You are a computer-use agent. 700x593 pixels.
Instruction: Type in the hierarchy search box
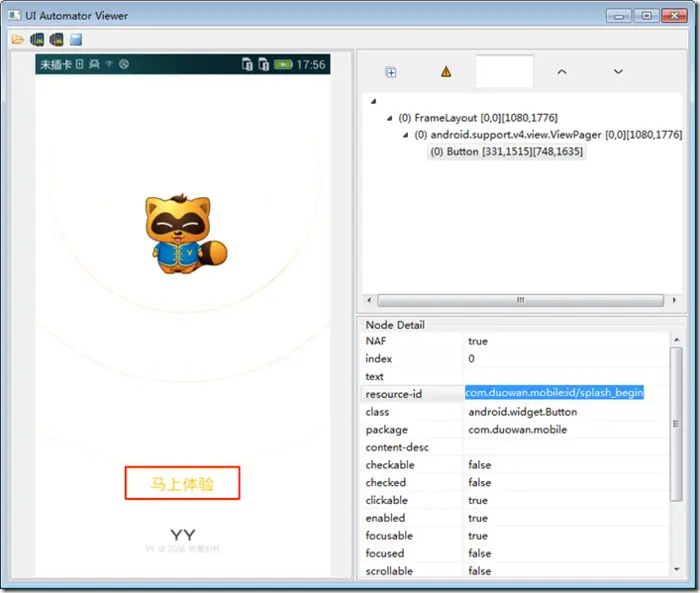coord(504,71)
